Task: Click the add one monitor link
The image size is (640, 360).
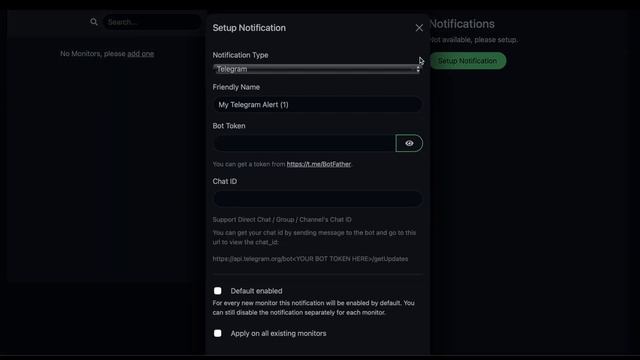Action: (x=140, y=53)
